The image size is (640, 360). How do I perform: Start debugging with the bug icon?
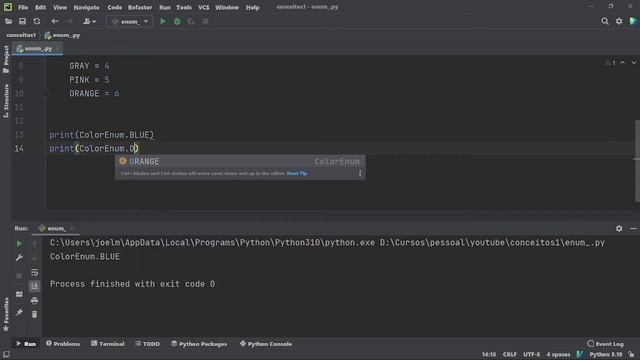coord(177,21)
